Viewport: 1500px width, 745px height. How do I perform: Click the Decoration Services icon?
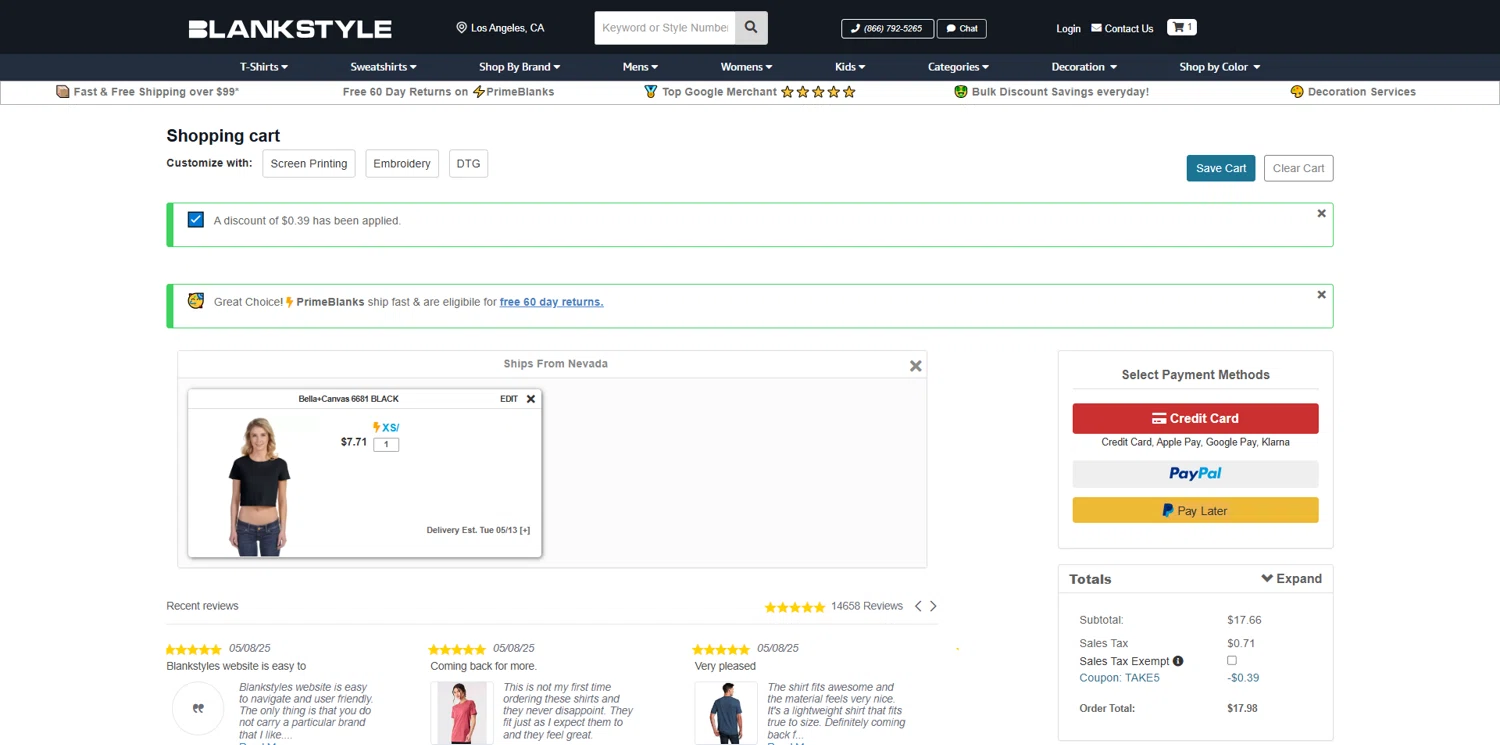tap(1297, 92)
